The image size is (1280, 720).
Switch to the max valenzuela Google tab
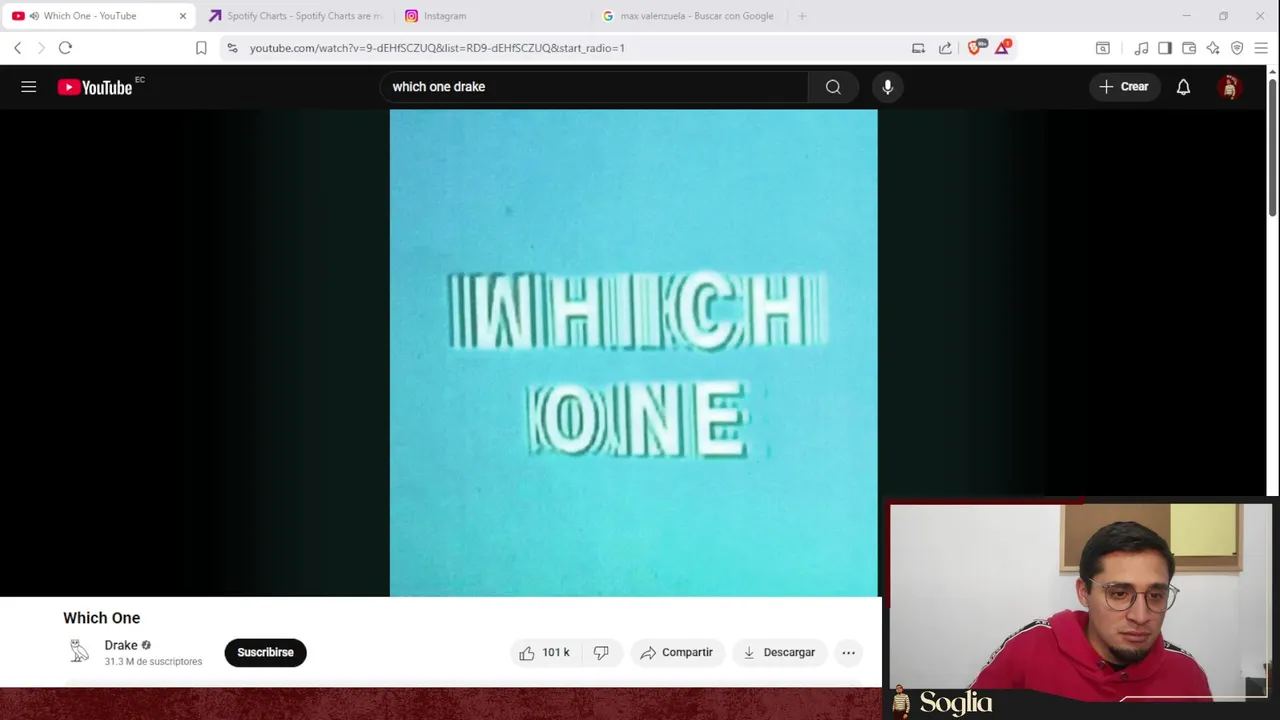click(690, 16)
